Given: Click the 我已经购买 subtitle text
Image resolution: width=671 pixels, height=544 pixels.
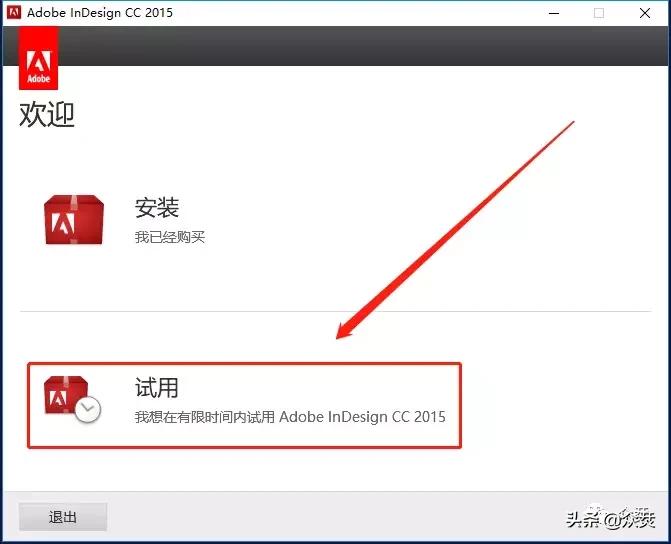Looking at the screenshot, I should 170,237.
